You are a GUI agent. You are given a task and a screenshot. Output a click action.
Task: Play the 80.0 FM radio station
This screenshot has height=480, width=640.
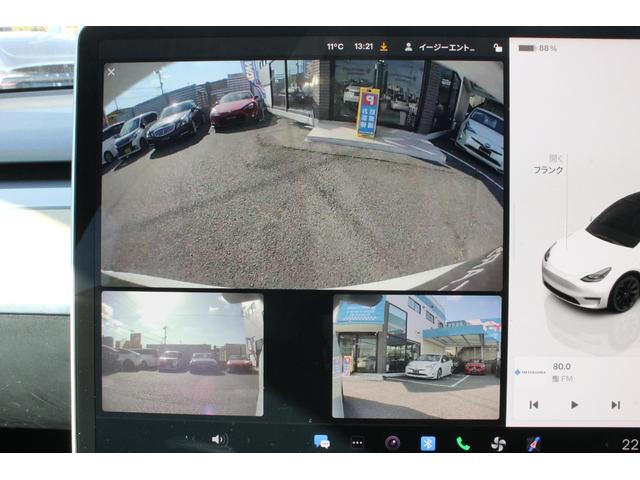574,404
